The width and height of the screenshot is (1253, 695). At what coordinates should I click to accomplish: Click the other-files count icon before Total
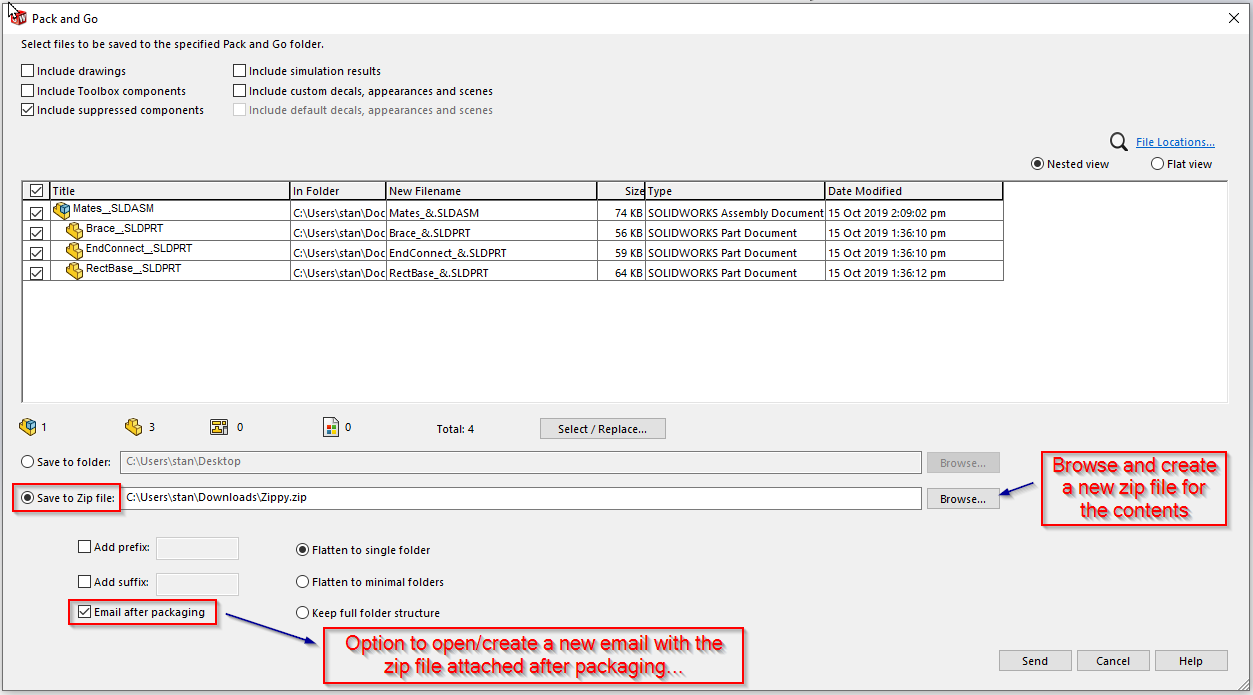(x=332, y=427)
